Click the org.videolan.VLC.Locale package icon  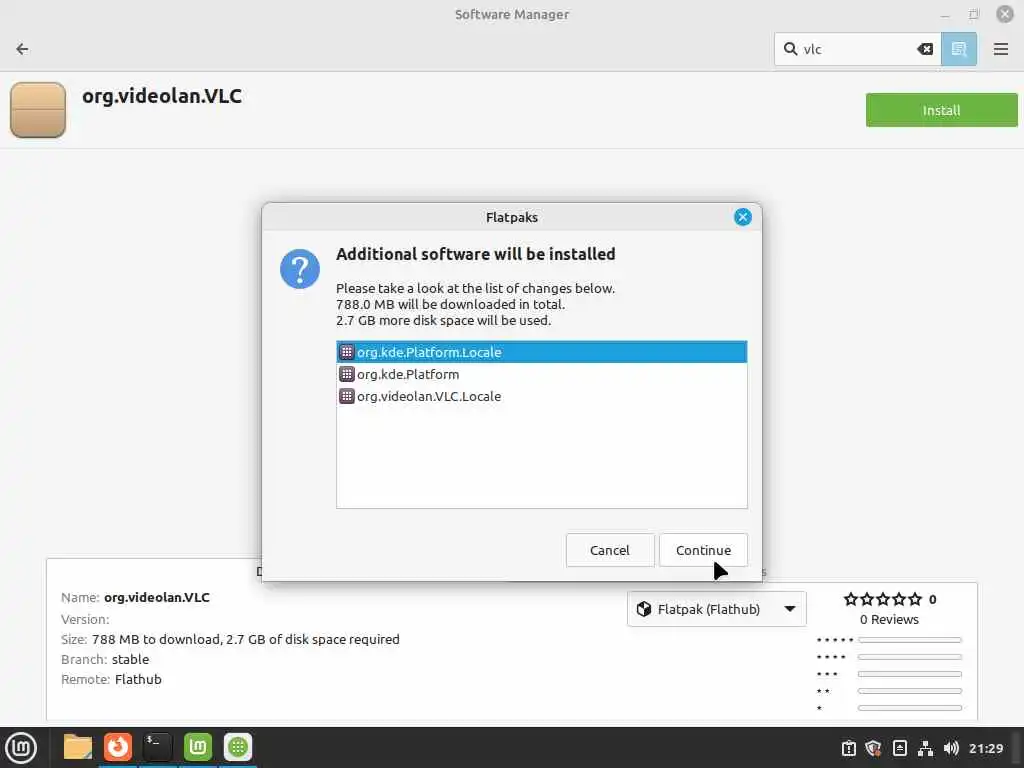point(347,396)
